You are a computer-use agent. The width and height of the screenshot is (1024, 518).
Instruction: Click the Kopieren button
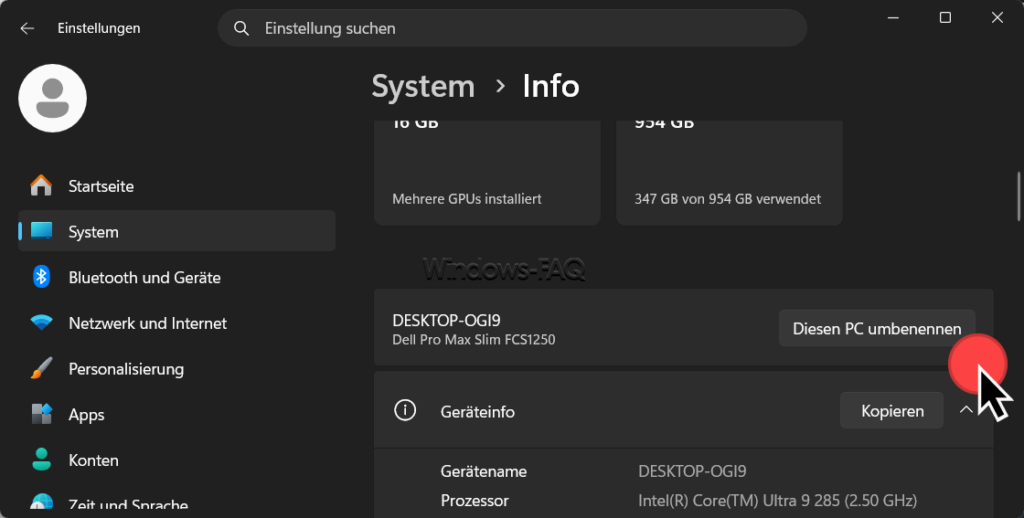(x=892, y=411)
